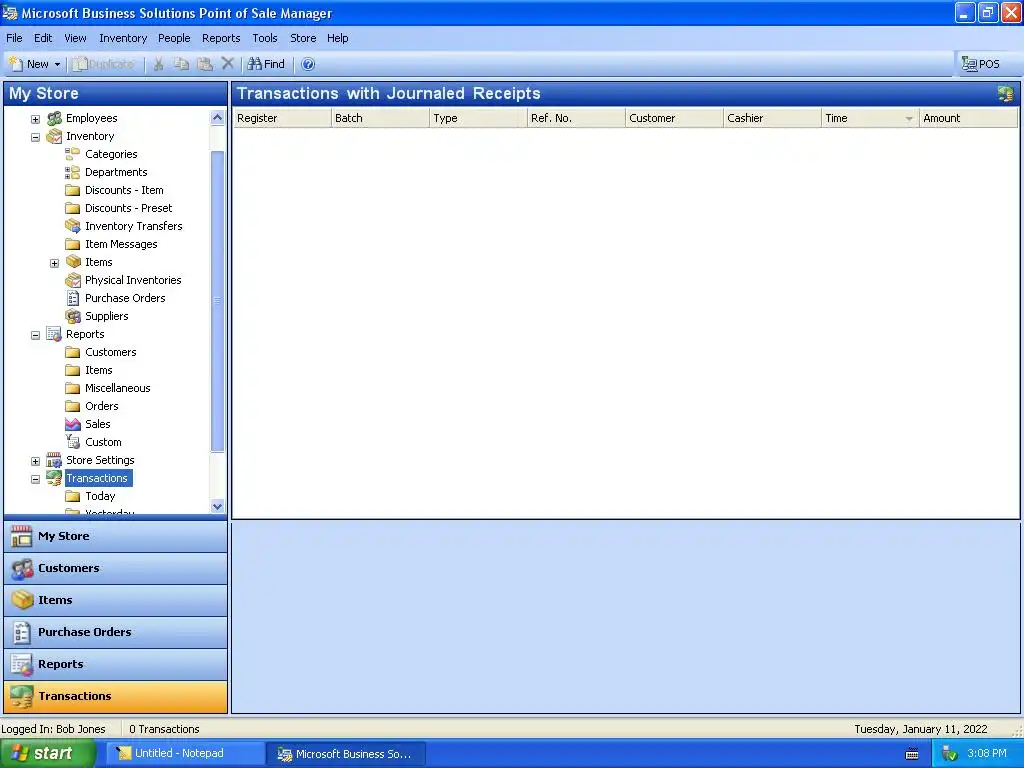This screenshot has width=1024, height=768.
Task: Click the Inventory box tree icon
Action: click(54, 136)
